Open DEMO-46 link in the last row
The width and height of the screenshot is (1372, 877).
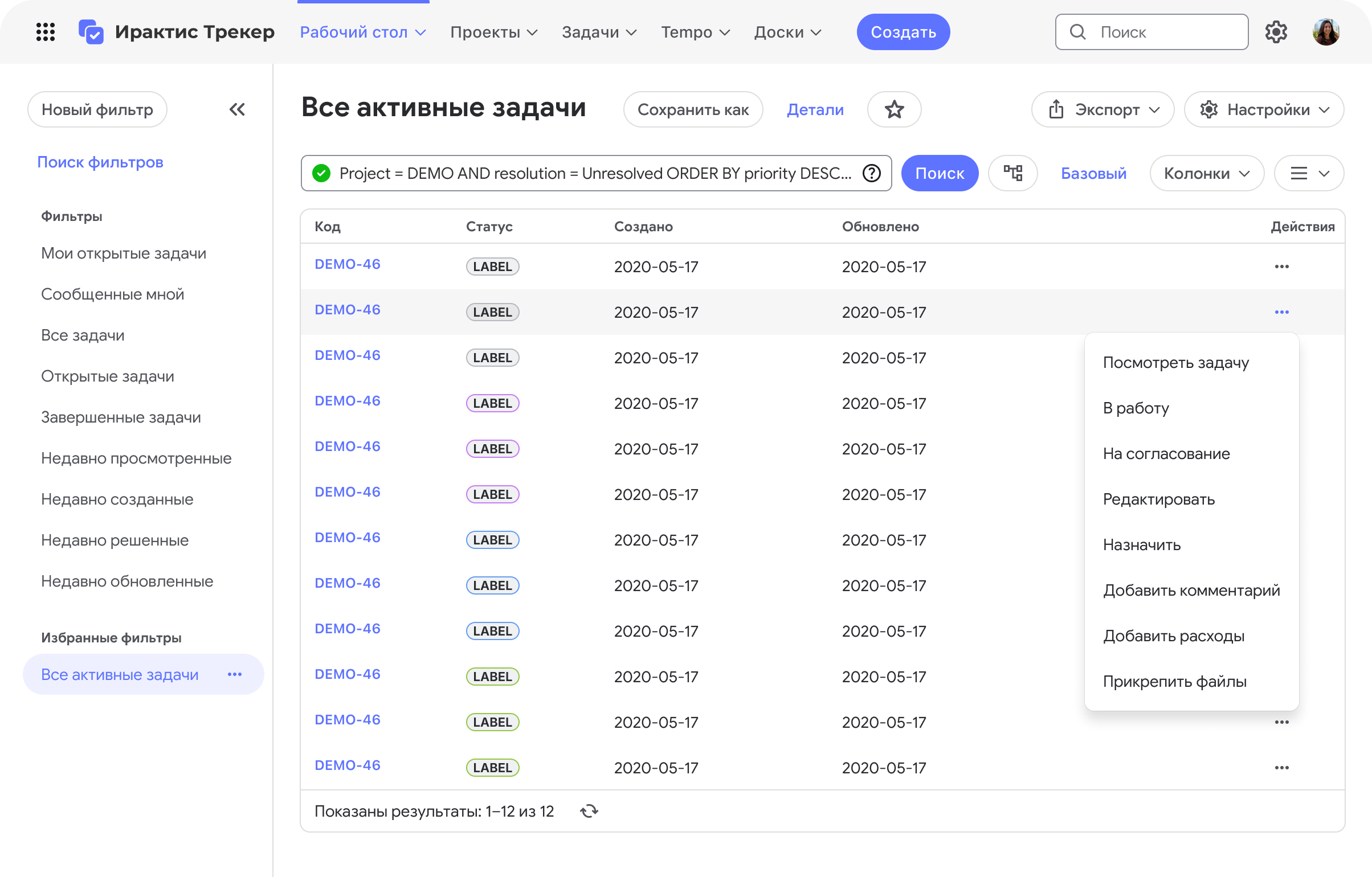pyautogui.click(x=348, y=765)
